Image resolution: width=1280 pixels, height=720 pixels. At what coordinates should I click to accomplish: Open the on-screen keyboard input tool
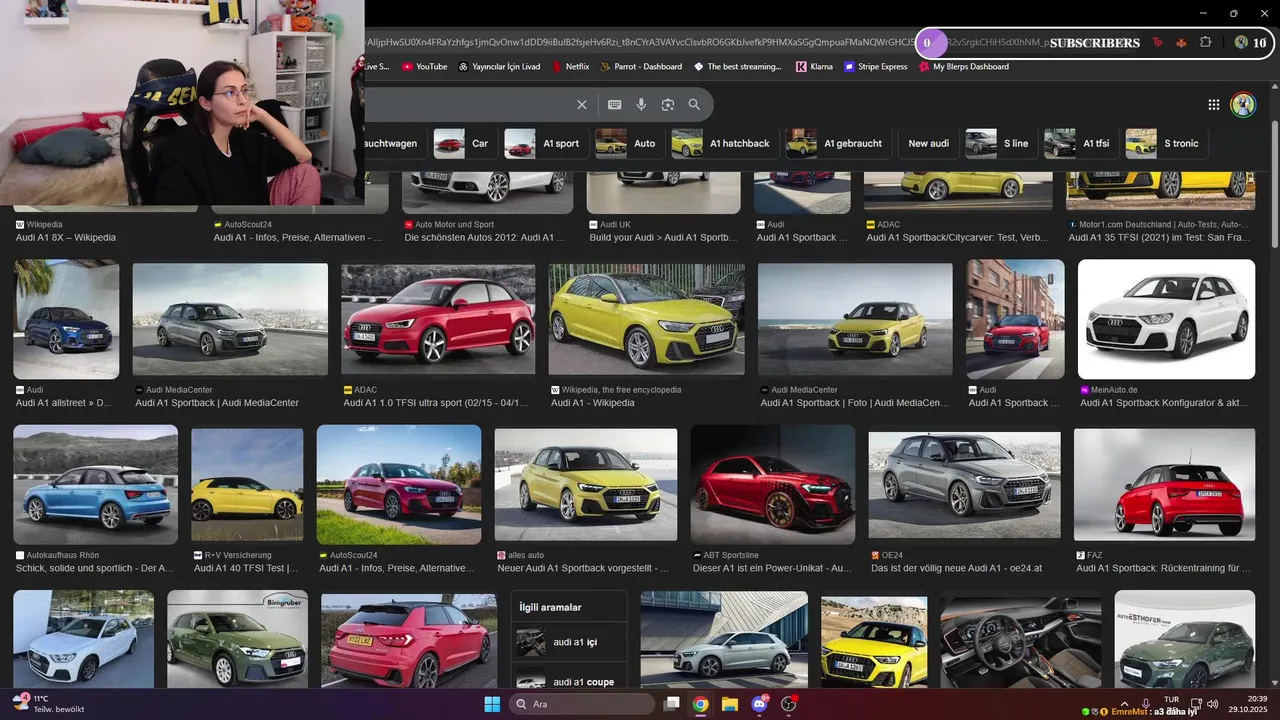coord(614,105)
